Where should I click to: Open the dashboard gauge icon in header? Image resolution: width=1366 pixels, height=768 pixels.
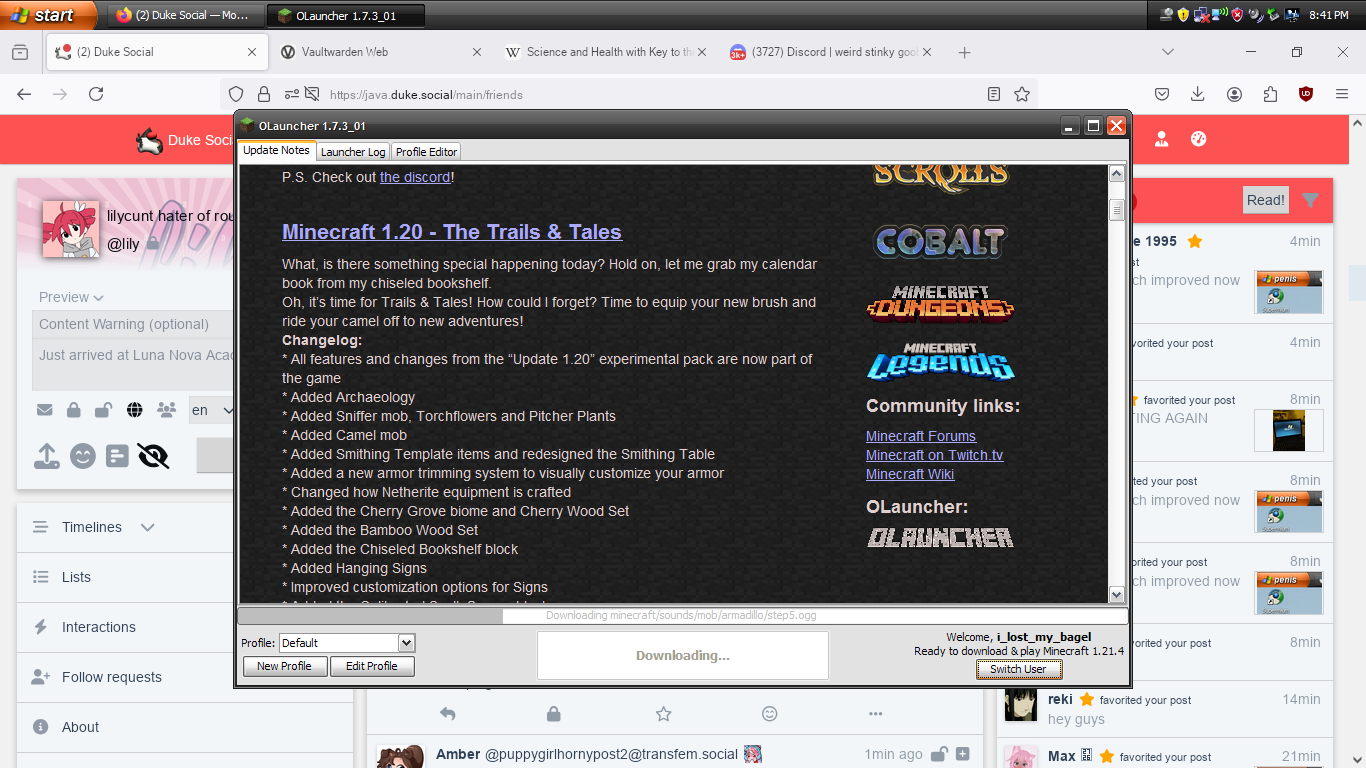(1199, 140)
